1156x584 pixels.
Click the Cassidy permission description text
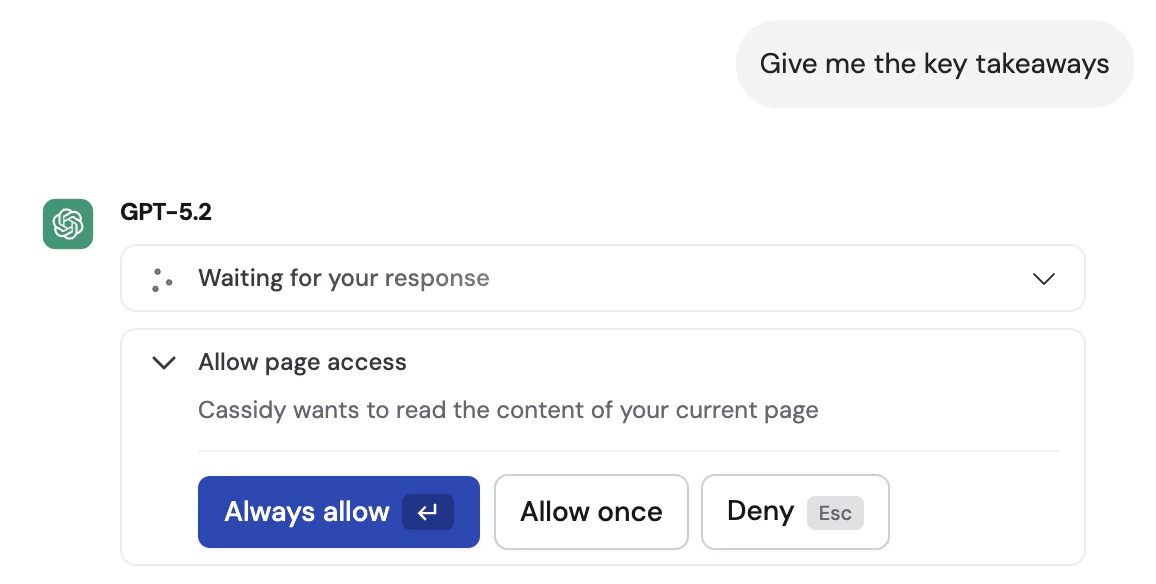509,410
